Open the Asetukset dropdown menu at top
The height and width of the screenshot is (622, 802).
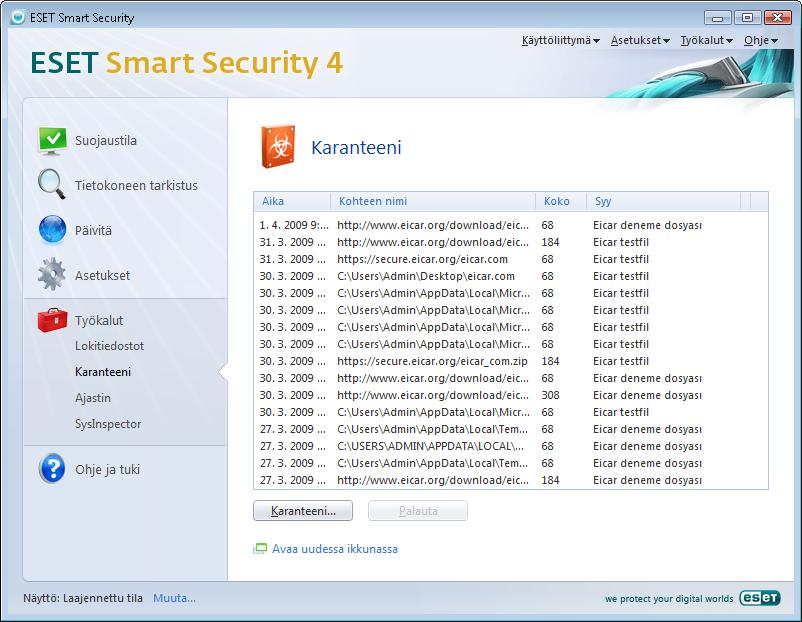point(640,40)
